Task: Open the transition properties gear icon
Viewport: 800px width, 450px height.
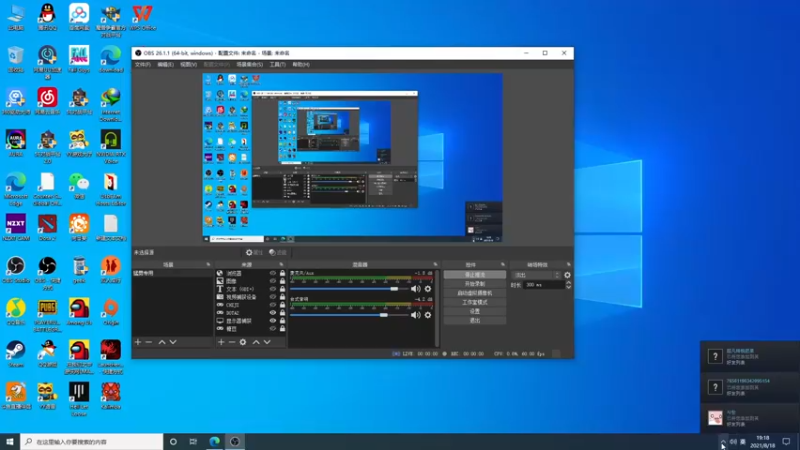Action: 567,275
